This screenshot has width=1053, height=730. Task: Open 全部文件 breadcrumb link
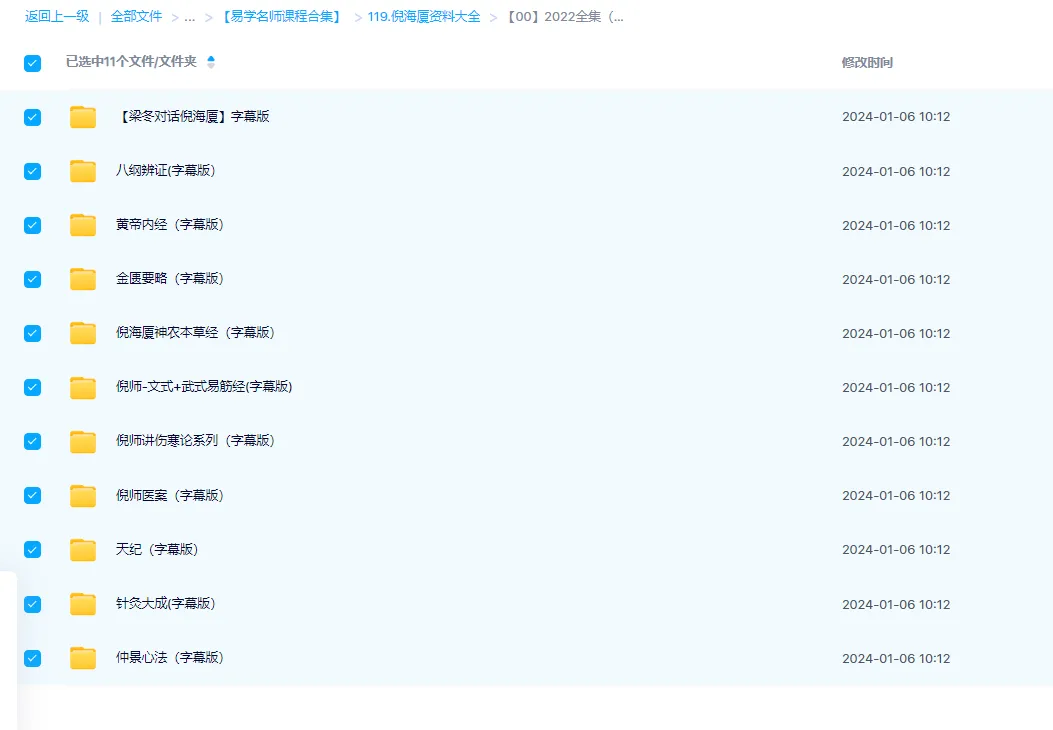click(136, 16)
